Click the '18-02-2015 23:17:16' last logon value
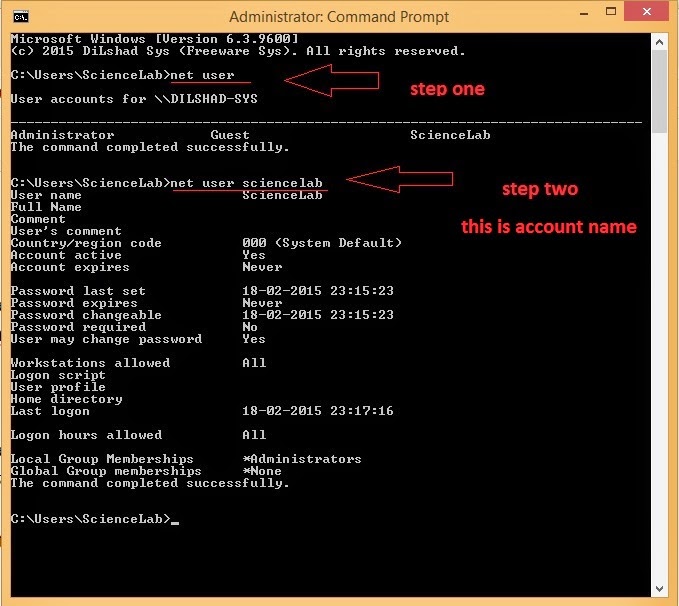 point(318,411)
